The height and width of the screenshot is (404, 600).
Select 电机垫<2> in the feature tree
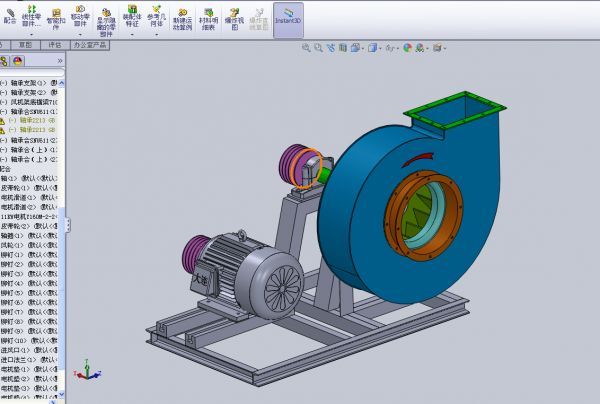[29, 379]
